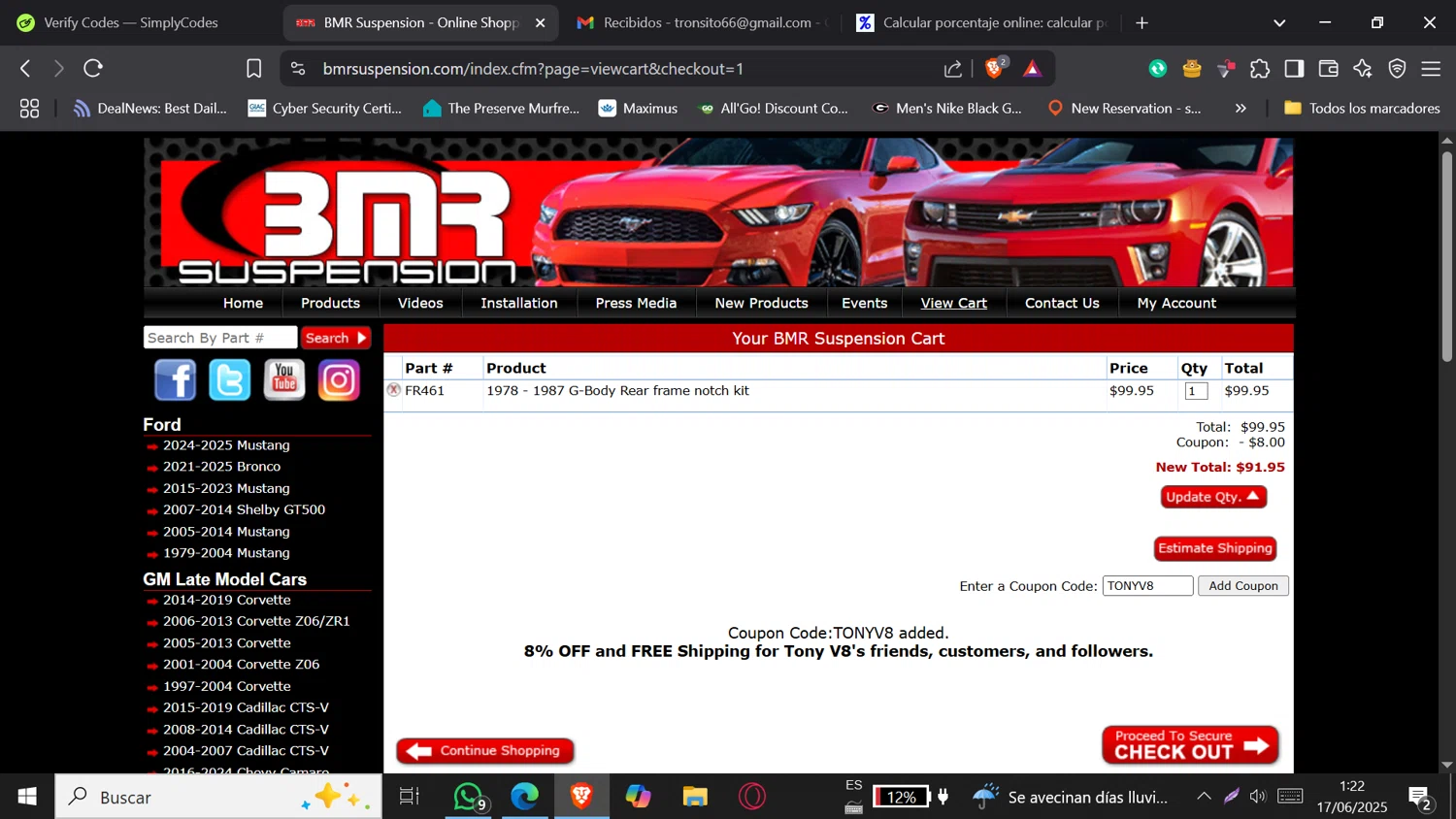Open Todos los marcadores folder
Viewport: 1456px width, 819px height.
click(1362, 108)
